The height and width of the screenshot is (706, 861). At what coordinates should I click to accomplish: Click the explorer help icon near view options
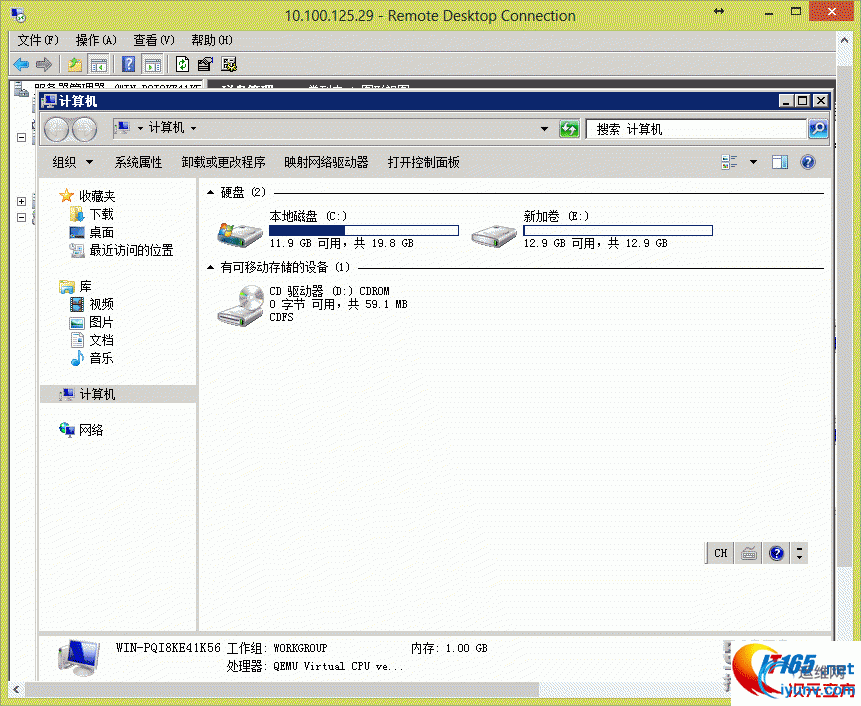[808, 162]
